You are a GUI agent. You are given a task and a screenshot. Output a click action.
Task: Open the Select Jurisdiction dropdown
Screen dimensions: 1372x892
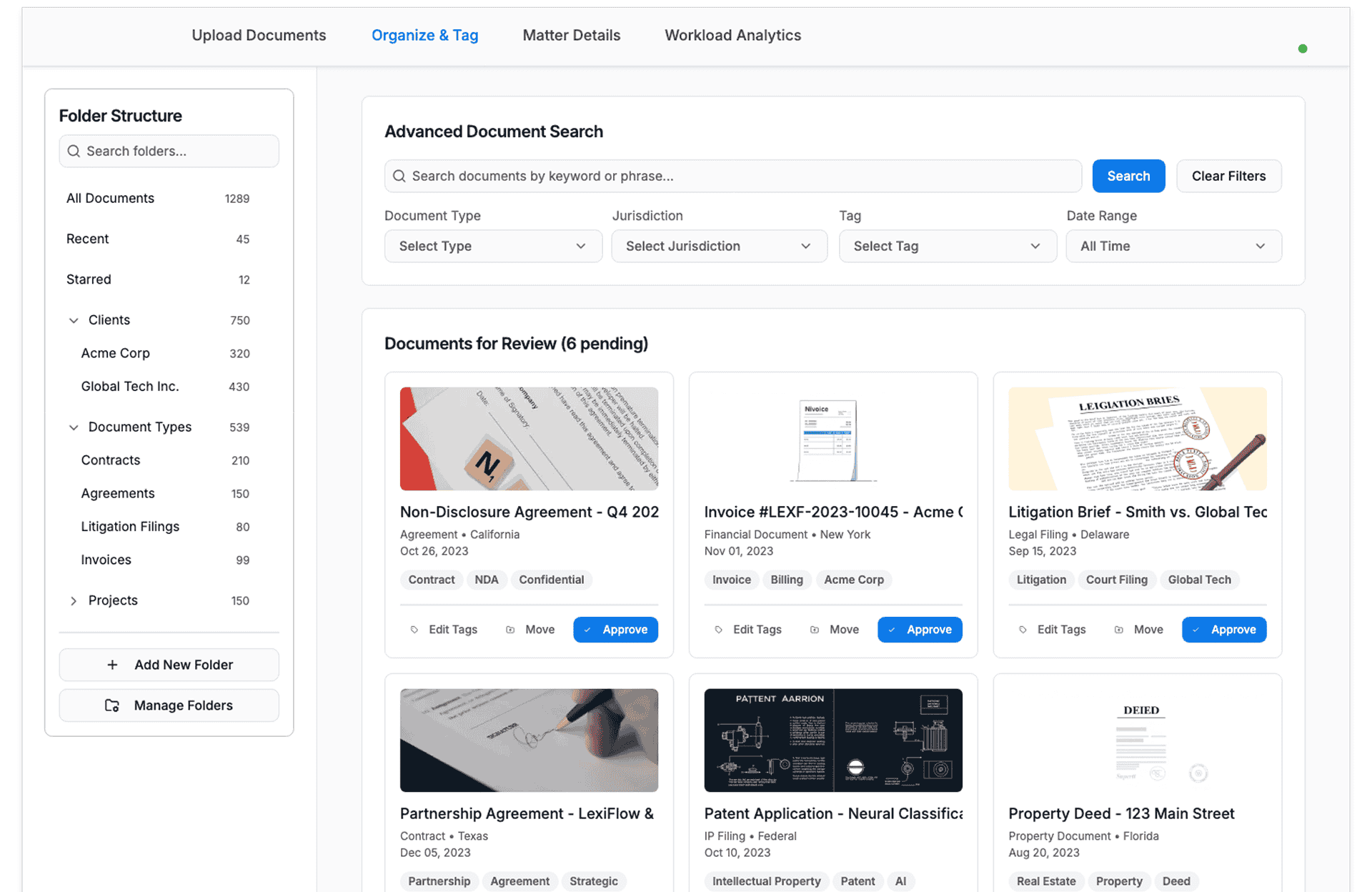(x=719, y=246)
